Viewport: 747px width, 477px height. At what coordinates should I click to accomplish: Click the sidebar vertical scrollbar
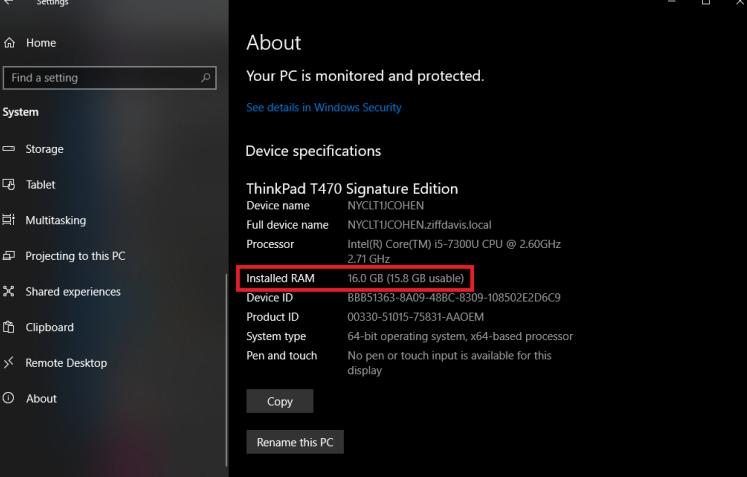[226, 370]
